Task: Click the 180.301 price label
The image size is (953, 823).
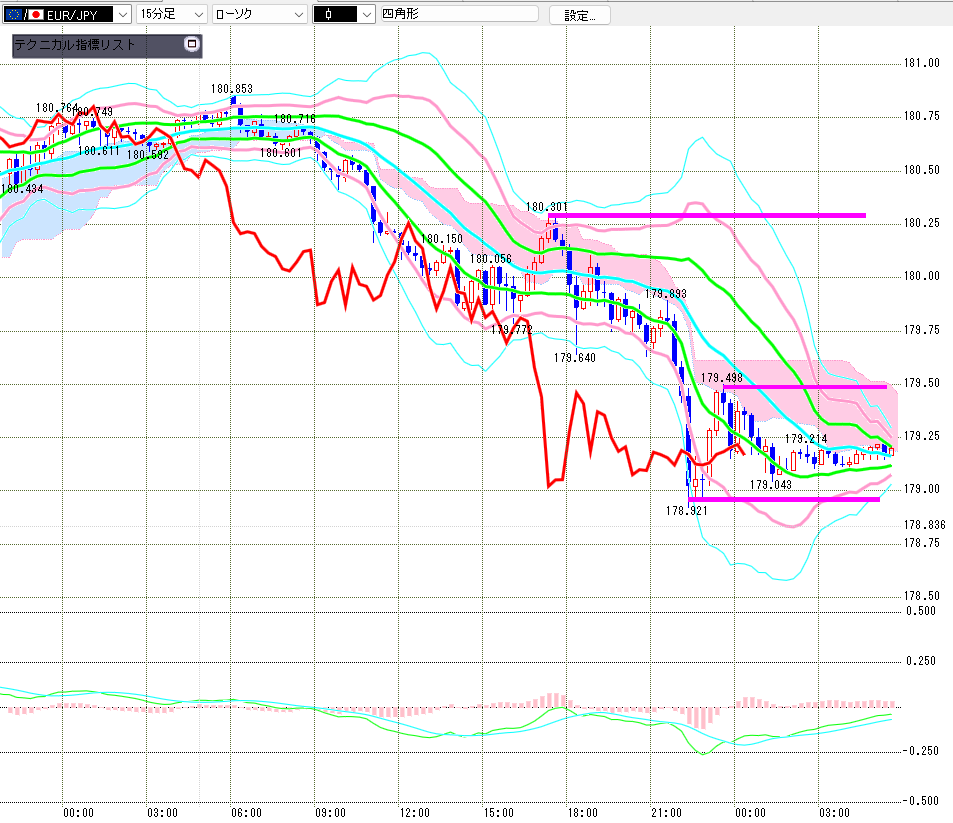Action: 546,207
